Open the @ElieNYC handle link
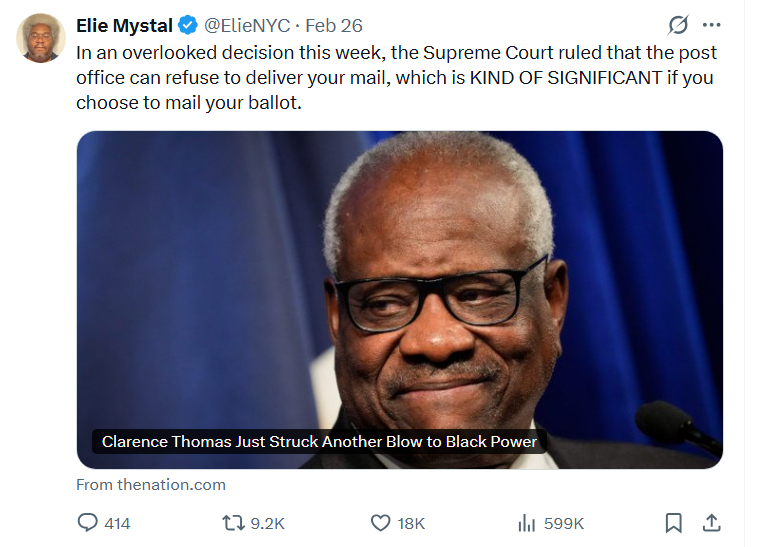This screenshot has height=547, width=767. [x=239, y=26]
